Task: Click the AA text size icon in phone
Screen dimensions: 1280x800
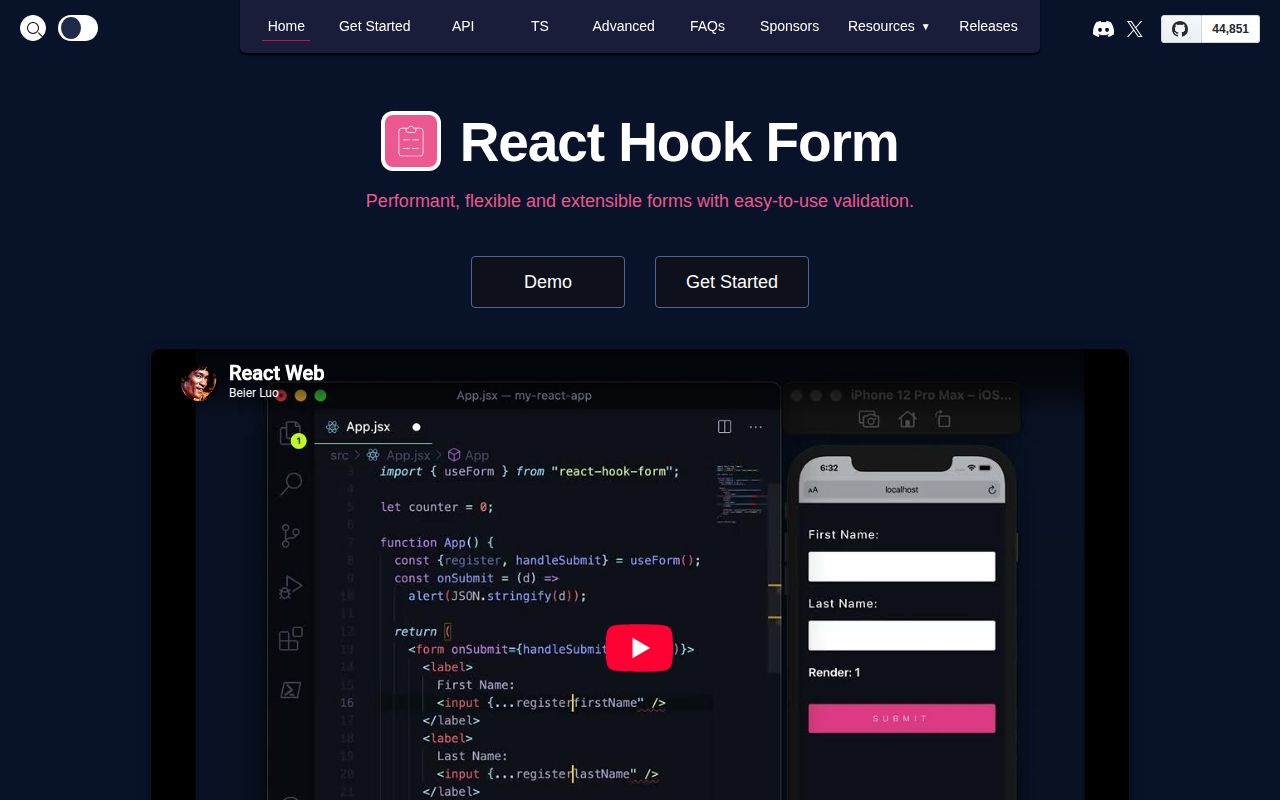Action: click(x=813, y=490)
